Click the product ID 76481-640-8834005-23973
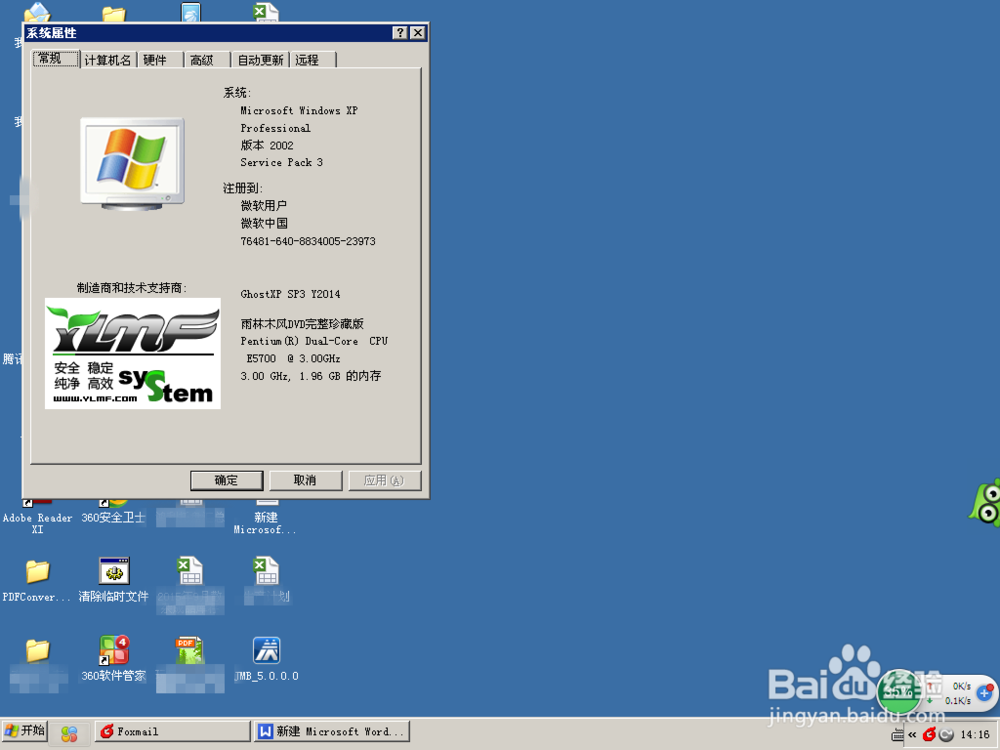 (307, 241)
